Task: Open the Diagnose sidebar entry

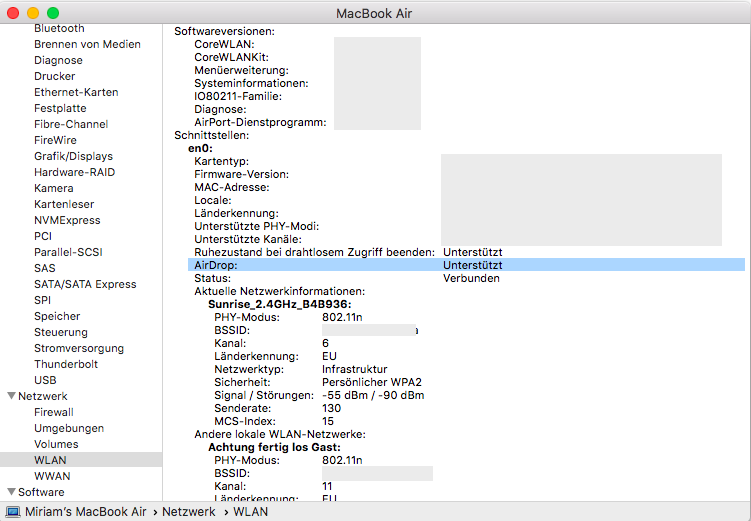Action: point(58,60)
